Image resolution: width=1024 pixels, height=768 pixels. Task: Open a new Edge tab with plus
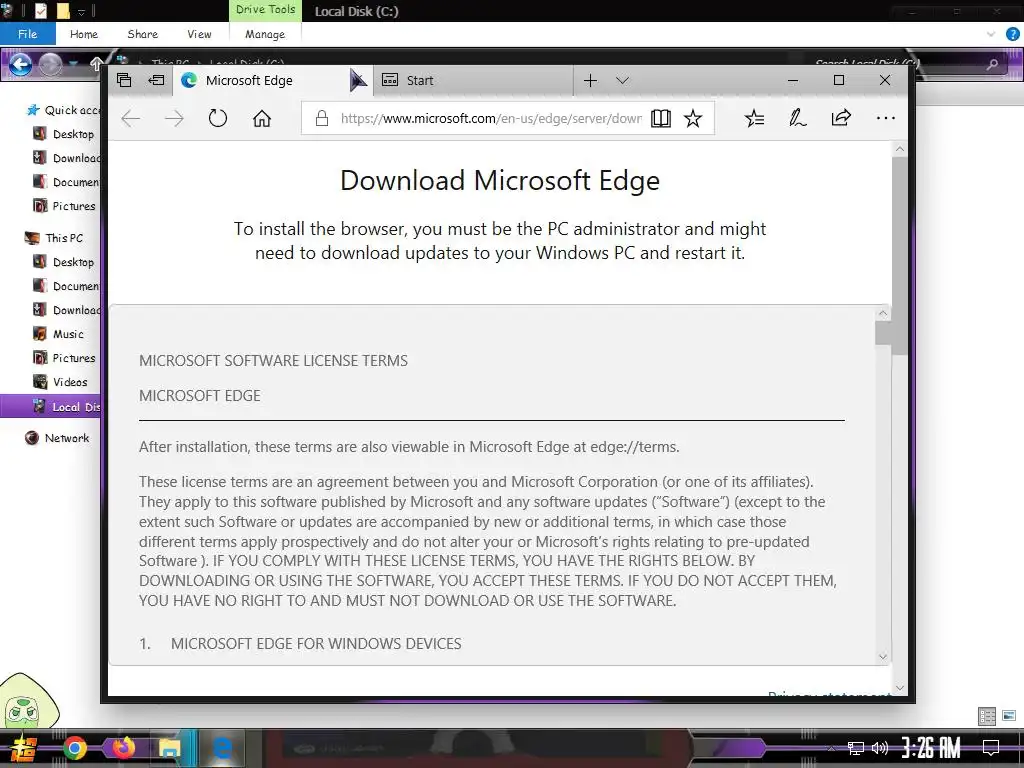590,80
